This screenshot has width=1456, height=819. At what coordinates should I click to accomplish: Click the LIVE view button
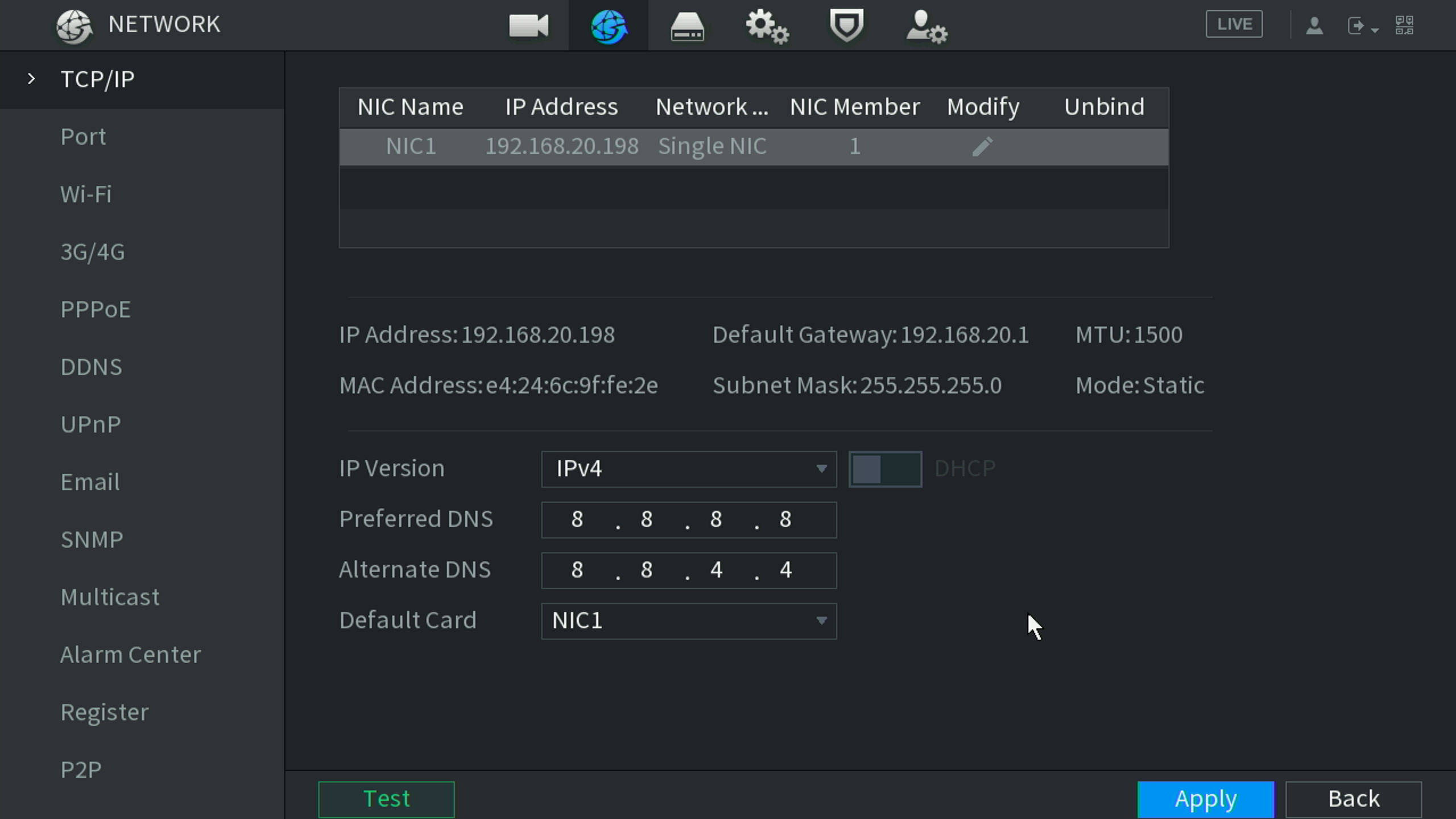pos(1234,24)
